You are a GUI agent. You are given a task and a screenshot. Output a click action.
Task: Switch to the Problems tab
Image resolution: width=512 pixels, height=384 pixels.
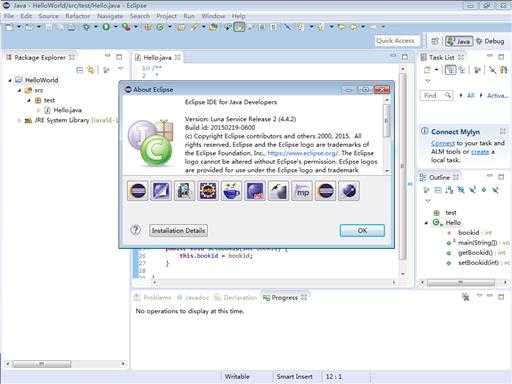(153, 297)
